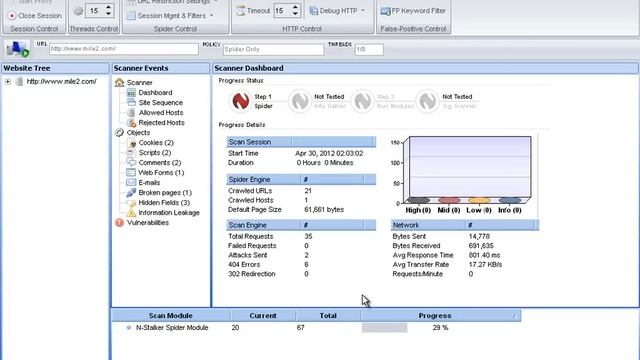This screenshot has height=360, width=640.
Task: Click the Info Gather Not Tested icon
Action: 300,101
